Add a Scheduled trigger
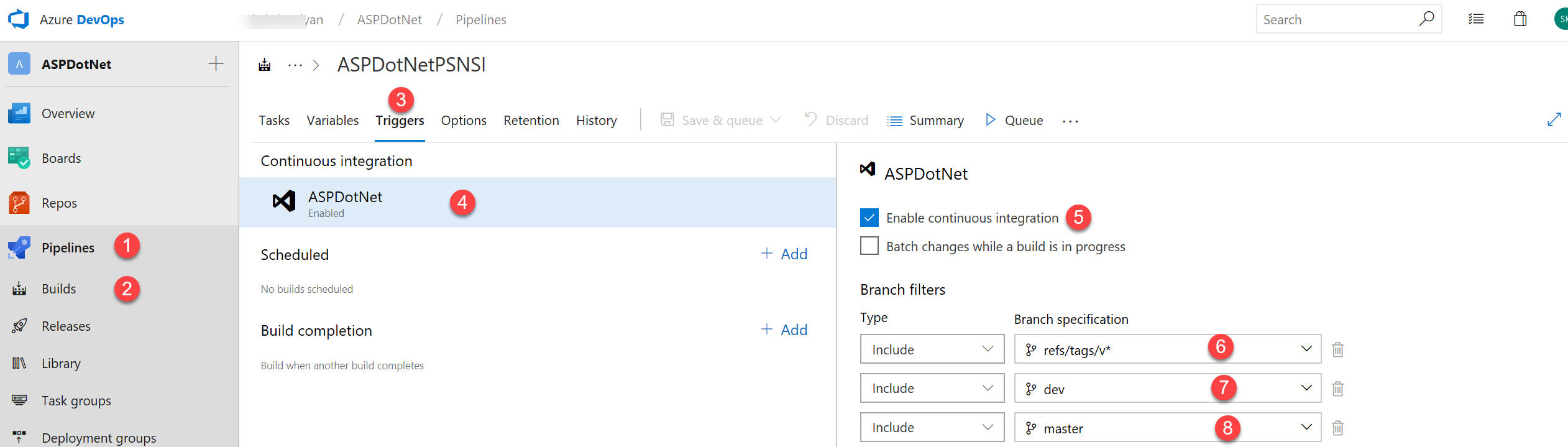Image resolution: width=1568 pixels, height=447 pixels. click(784, 254)
